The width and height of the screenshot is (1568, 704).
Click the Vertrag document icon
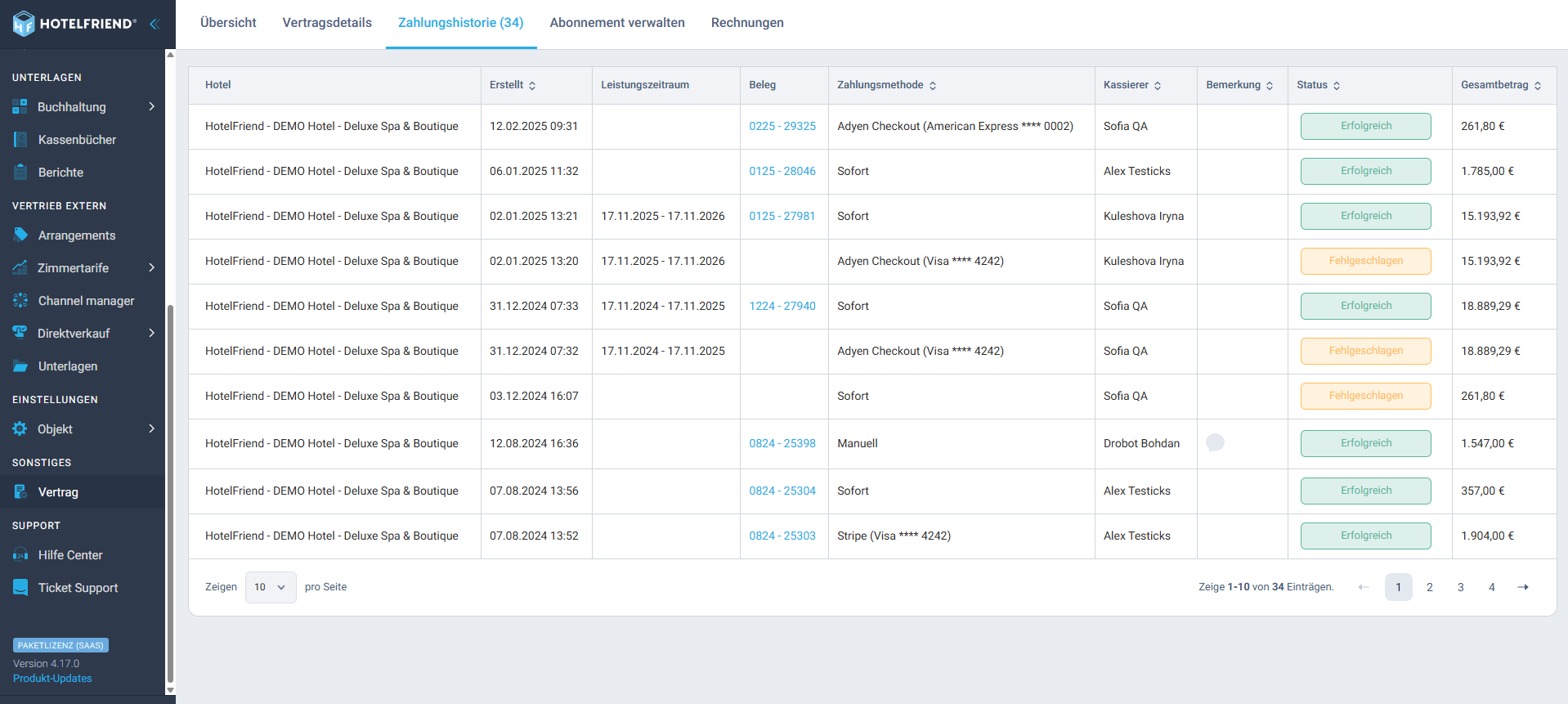point(20,492)
